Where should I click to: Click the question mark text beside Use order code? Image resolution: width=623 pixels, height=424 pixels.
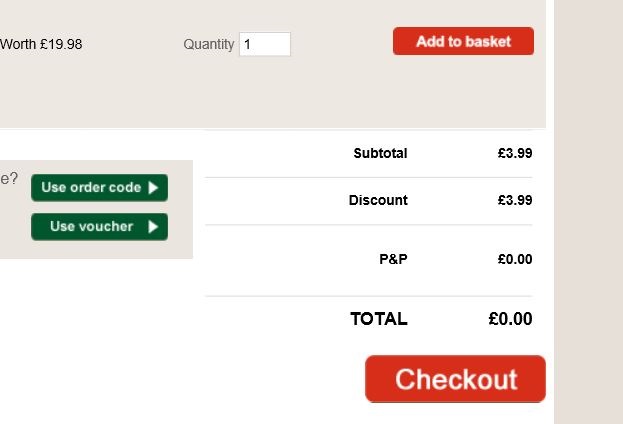9,179
